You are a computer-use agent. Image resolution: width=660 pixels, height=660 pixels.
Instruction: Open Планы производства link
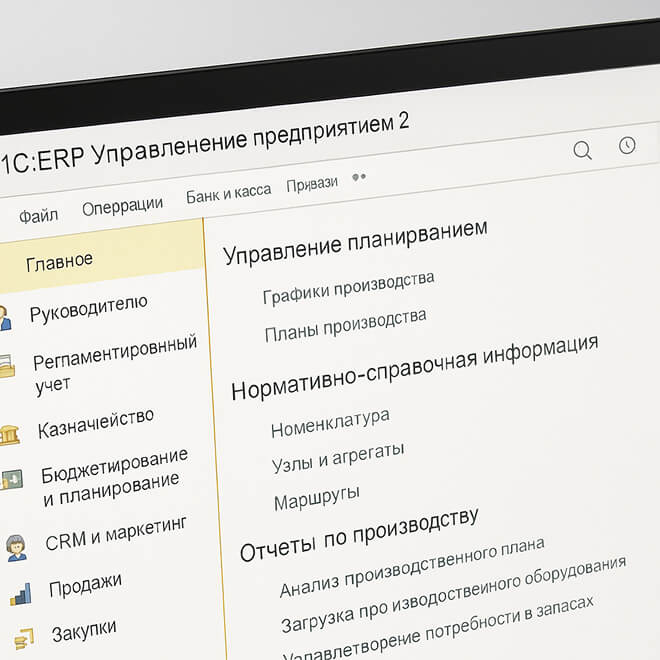pos(346,325)
